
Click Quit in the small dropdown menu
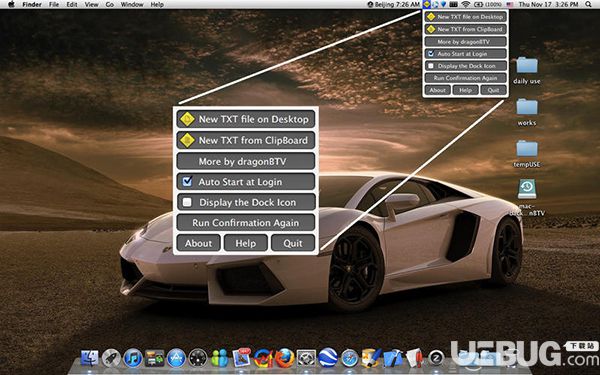point(494,90)
